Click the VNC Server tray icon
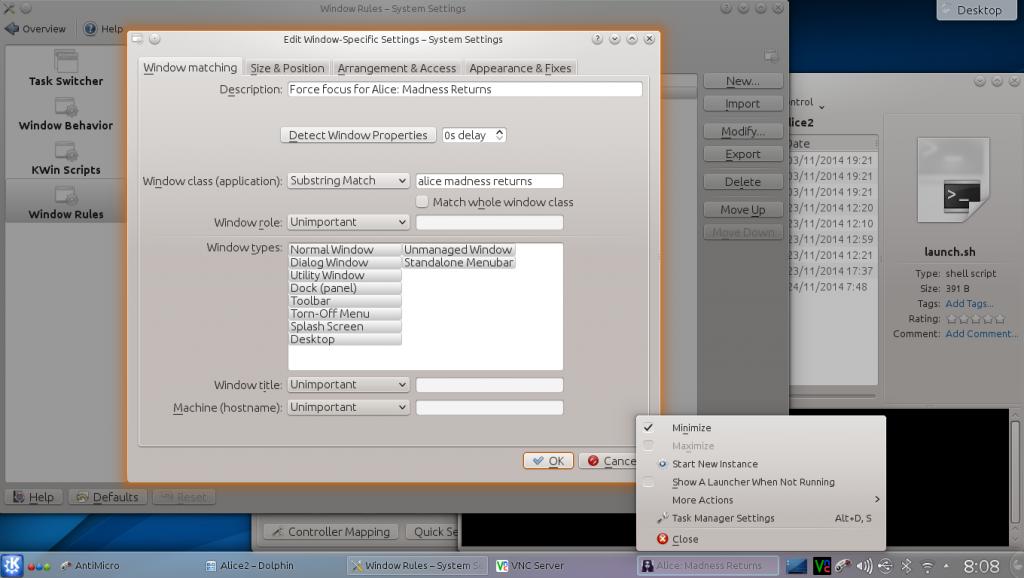The height and width of the screenshot is (578, 1024). 821,566
